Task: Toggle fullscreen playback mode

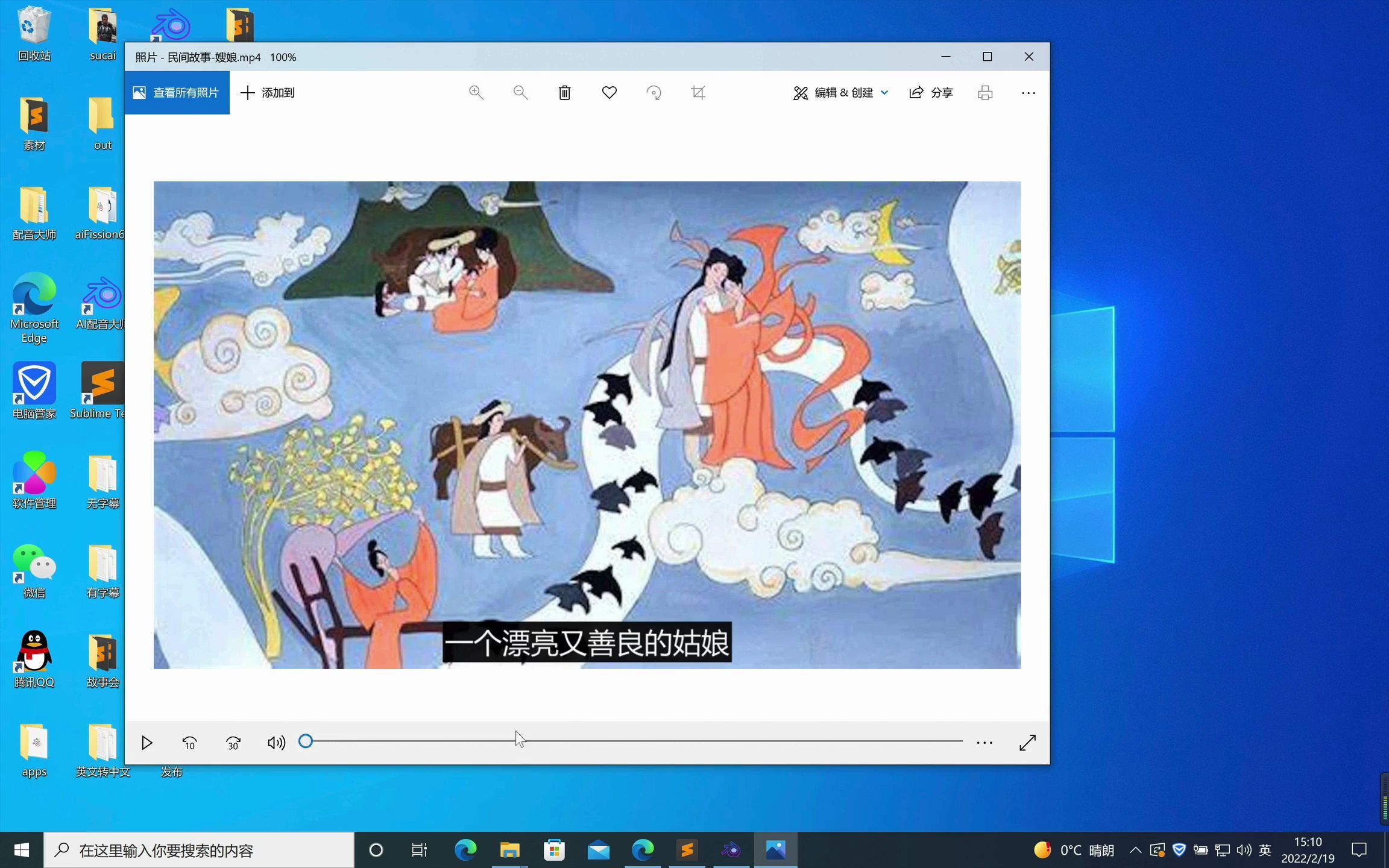Action: point(1027,742)
